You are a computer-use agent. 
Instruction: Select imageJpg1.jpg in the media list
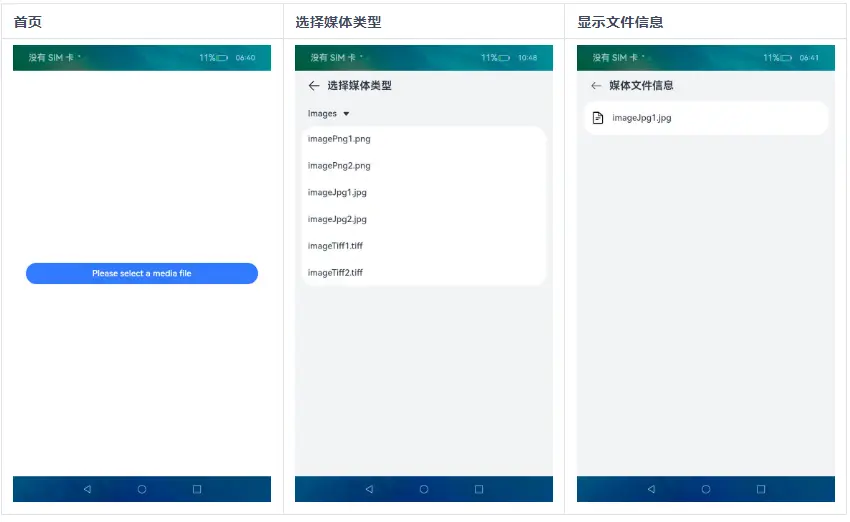point(424,192)
